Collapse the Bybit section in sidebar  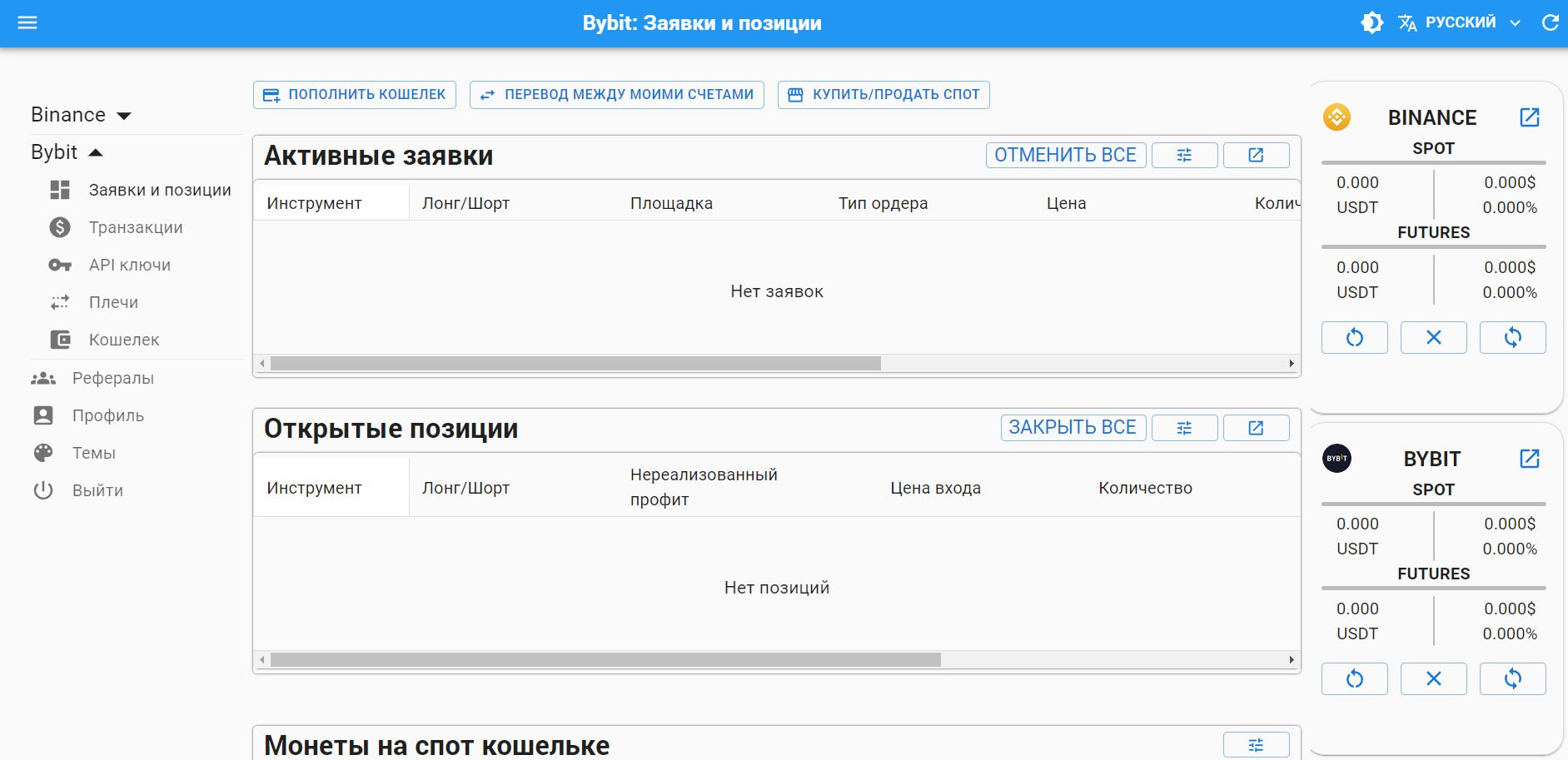pyautogui.click(x=67, y=152)
